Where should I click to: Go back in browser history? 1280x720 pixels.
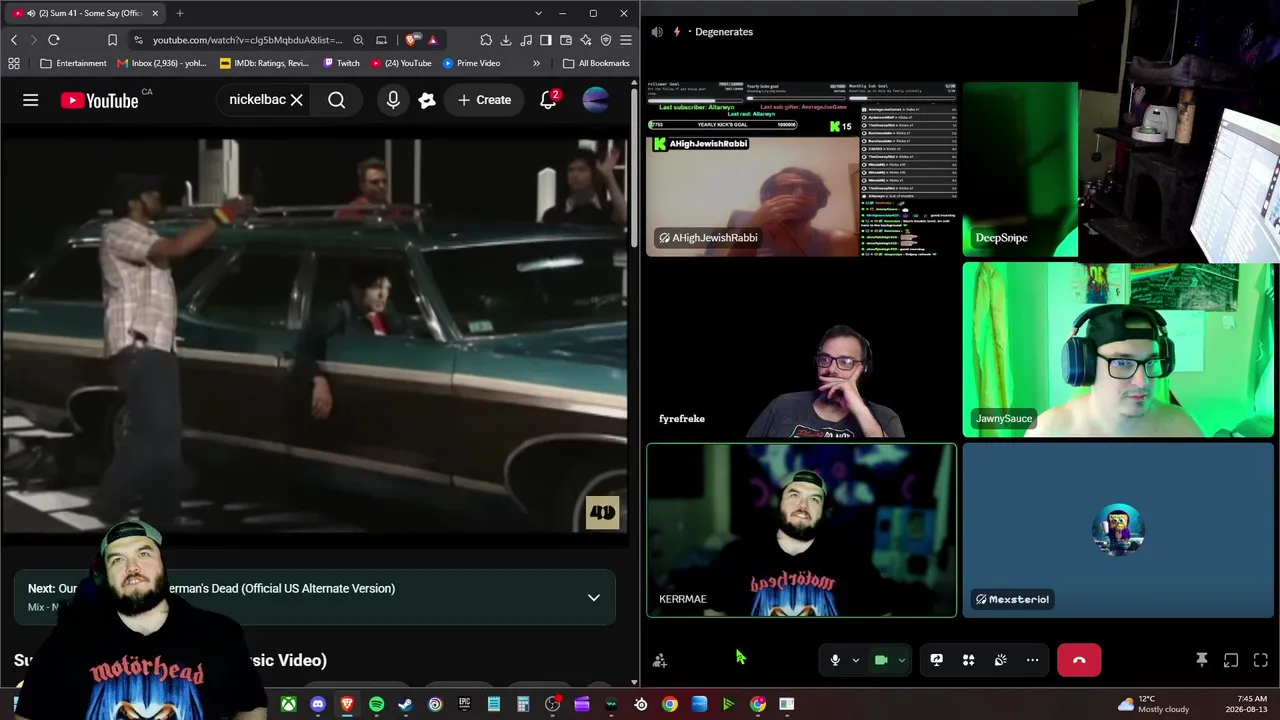(x=14, y=40)
